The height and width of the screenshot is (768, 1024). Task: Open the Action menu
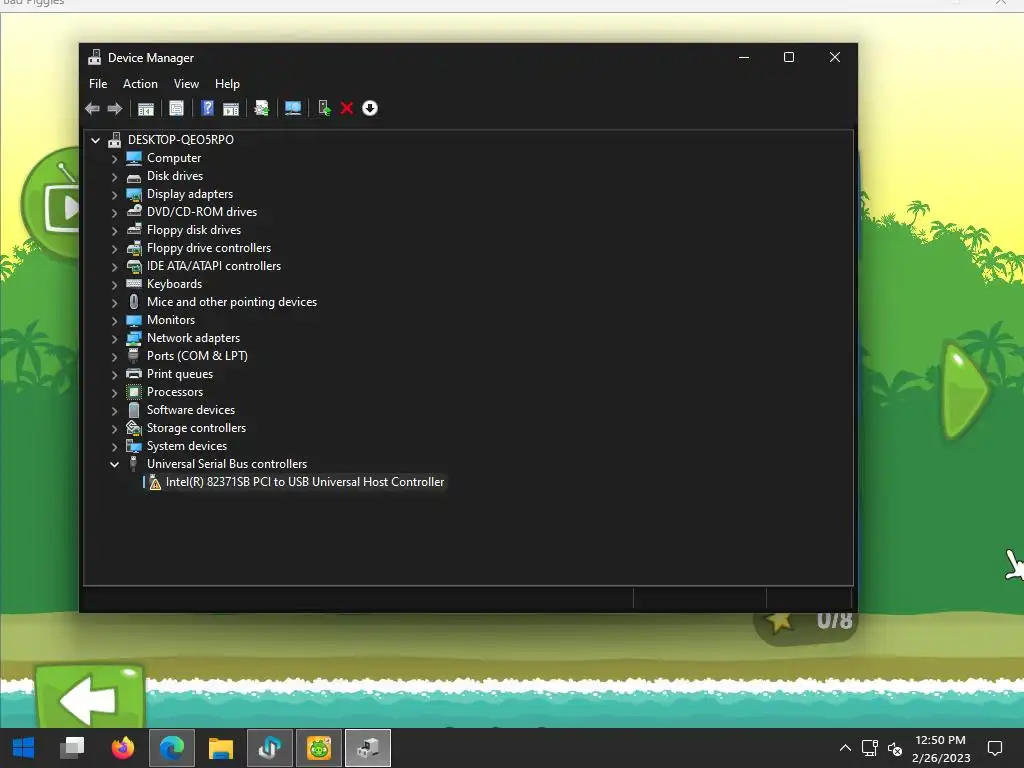tap(140, 84)
